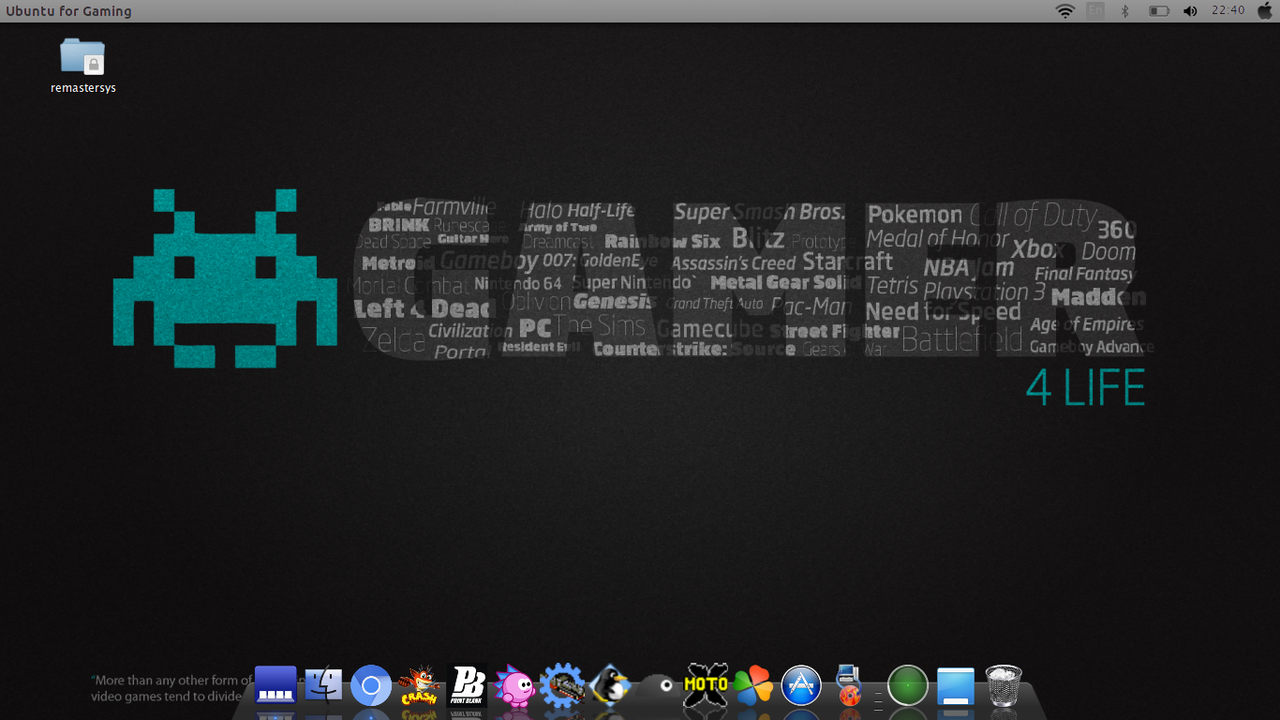Open the Trash in the dock
The image size is (1280, 720).
[1004, 686]
